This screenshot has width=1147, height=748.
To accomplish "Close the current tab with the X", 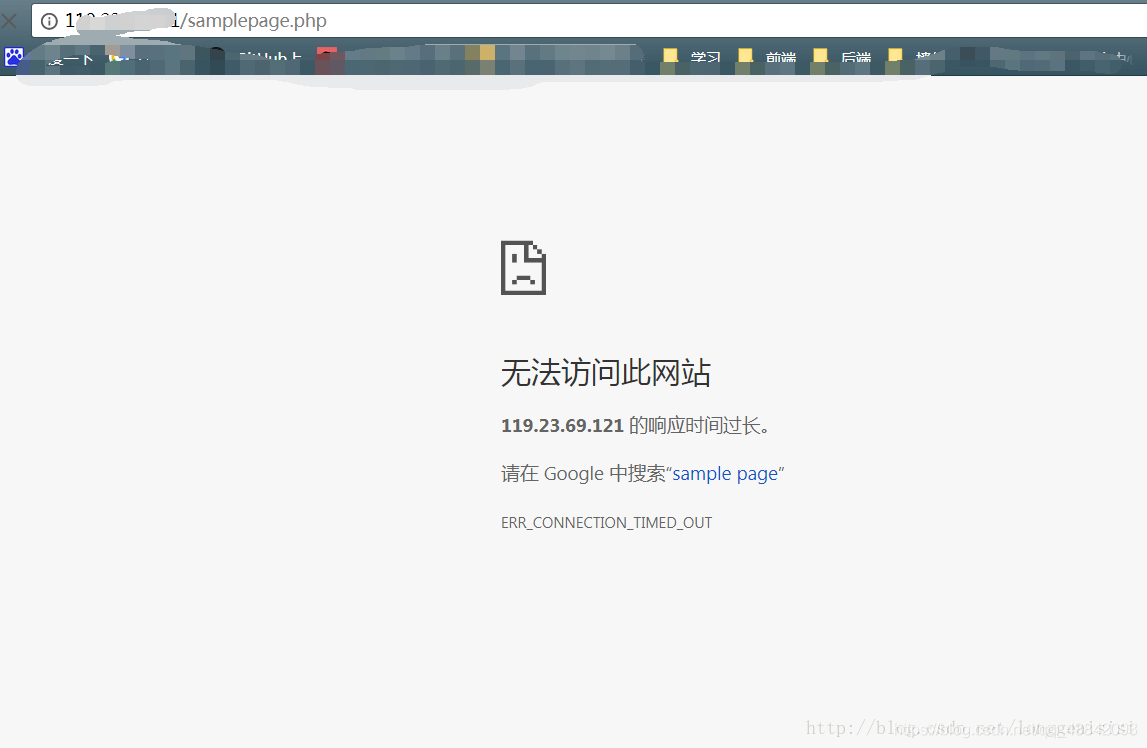I will 10,20.
